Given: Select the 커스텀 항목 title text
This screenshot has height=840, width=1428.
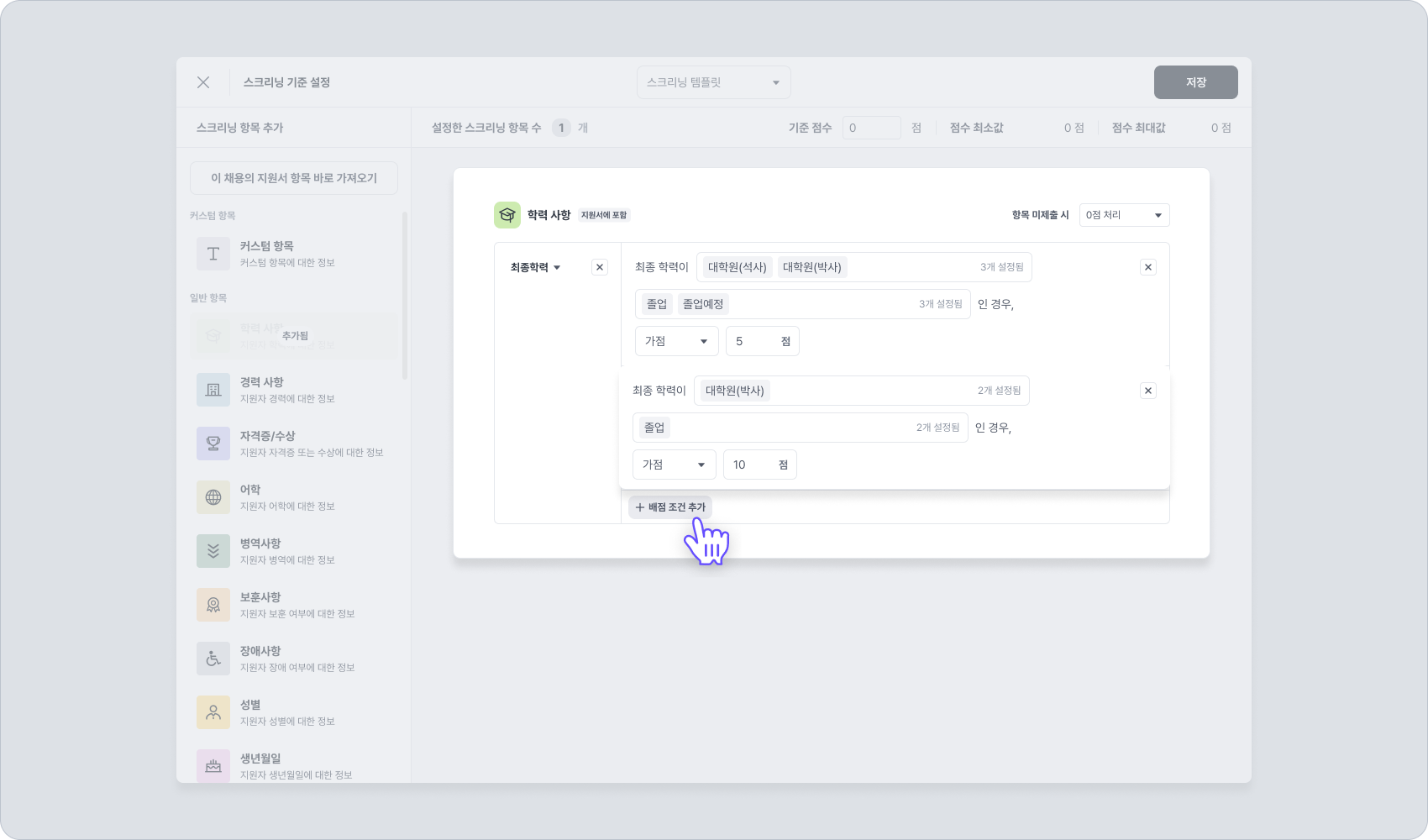Looking at the screenshot, I should click(267, 246).
